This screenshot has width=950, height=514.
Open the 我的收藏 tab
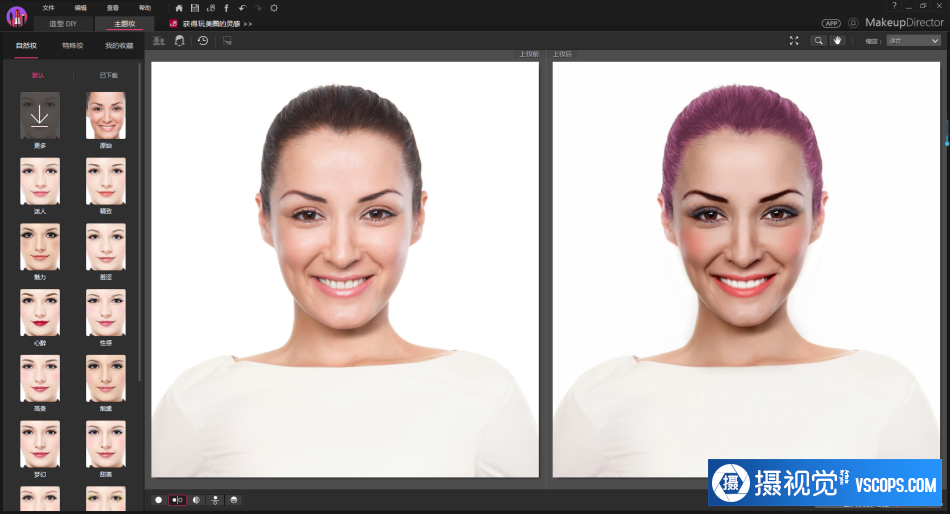119,45
